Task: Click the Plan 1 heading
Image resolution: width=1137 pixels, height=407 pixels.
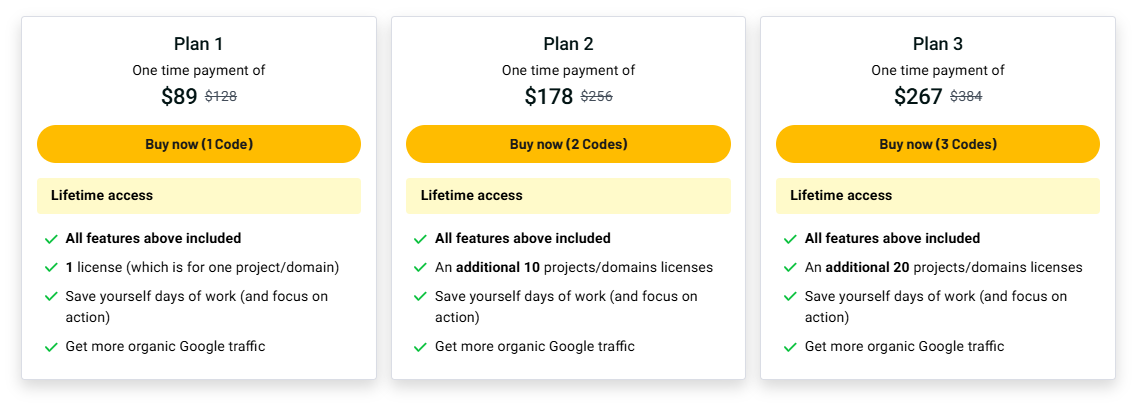Action: click(198, 44)
